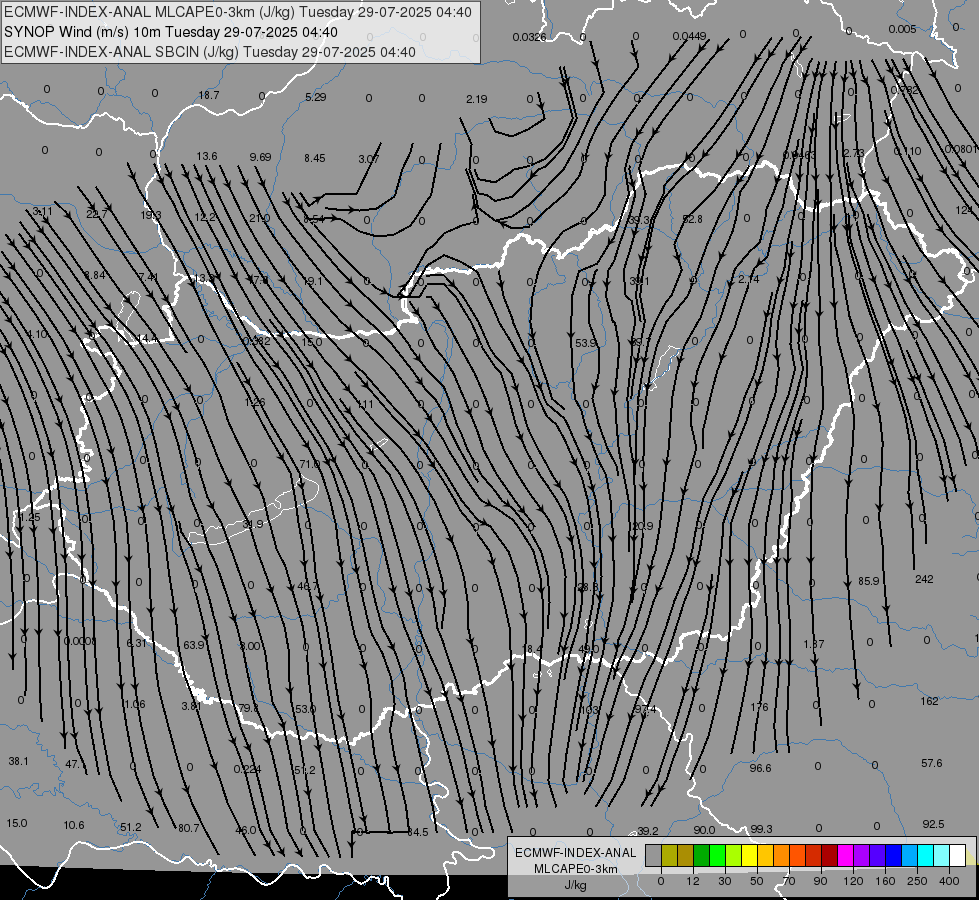This screenshot has height=900, width=979.
Task: Click the map value 9.69
Action: coord(260,157)
